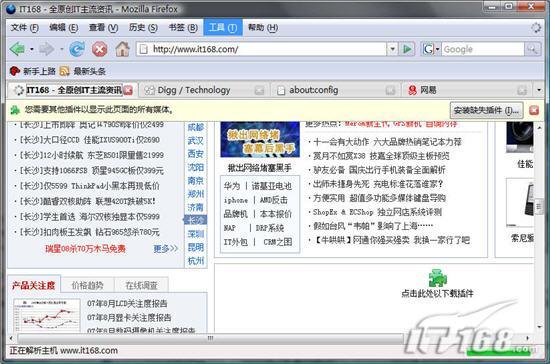Open the 驴友必备 国庆出行手机装备全面解析 headline
Screen dimensions: 550x364
(379, 170)
